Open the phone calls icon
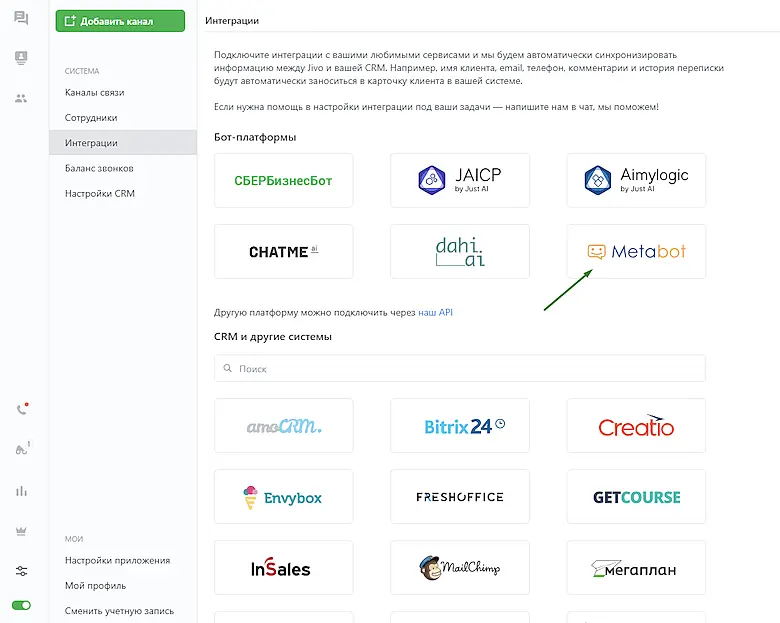The width and height of the screenshot is (780, 623). (21, 409)
